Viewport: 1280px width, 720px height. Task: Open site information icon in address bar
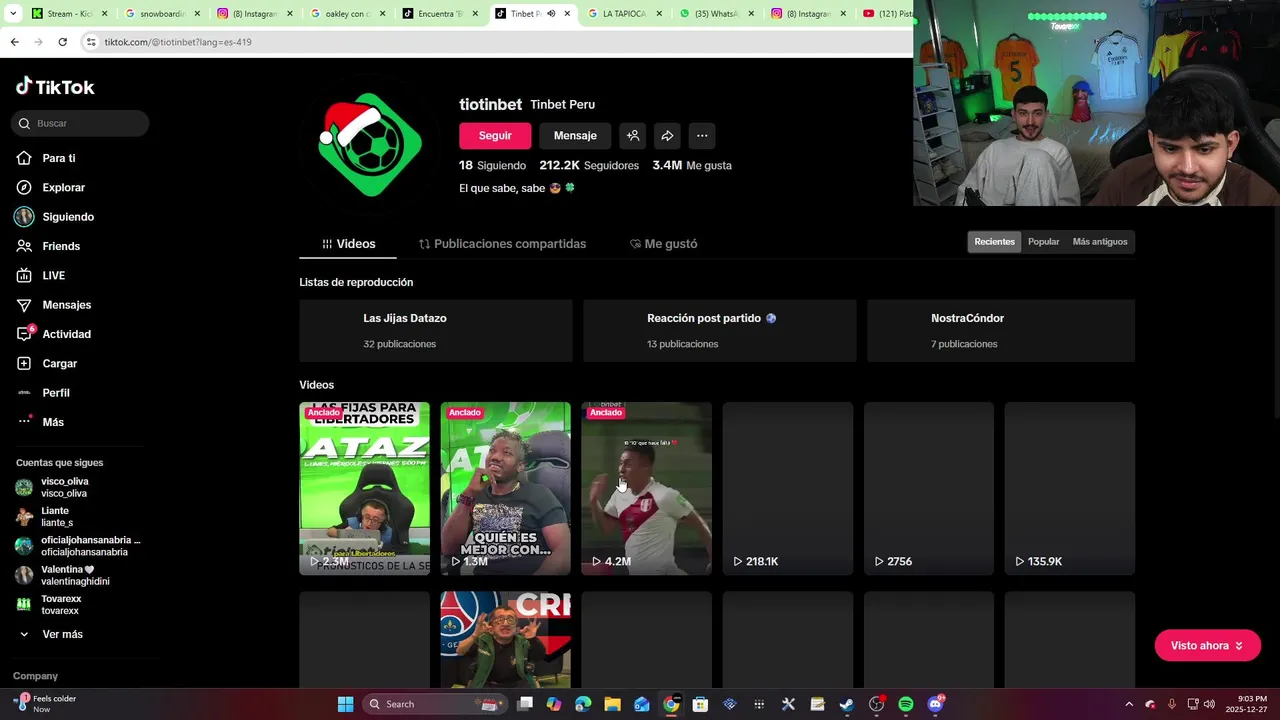91,42
